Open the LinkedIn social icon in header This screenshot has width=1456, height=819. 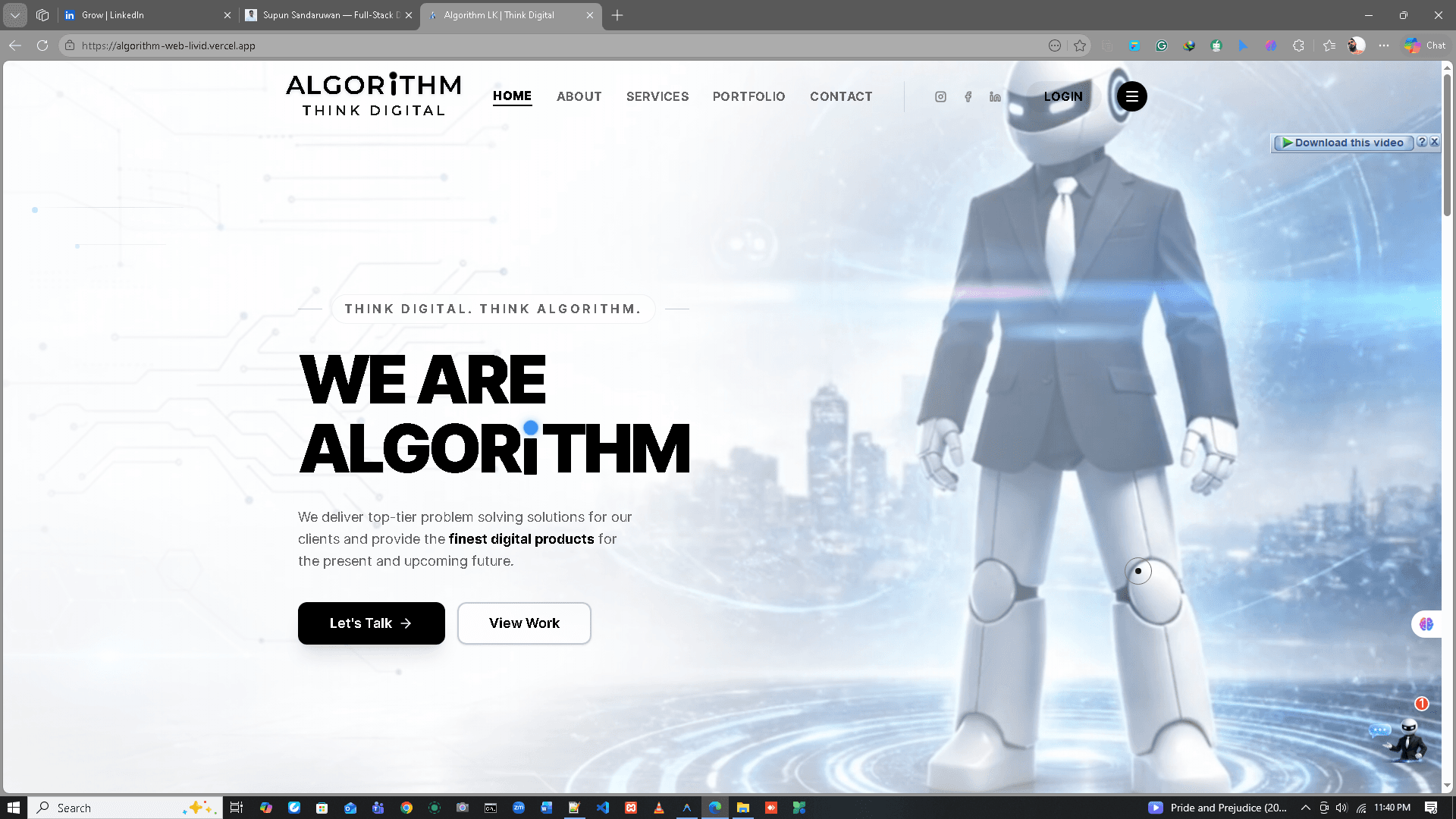coord(995,96)
